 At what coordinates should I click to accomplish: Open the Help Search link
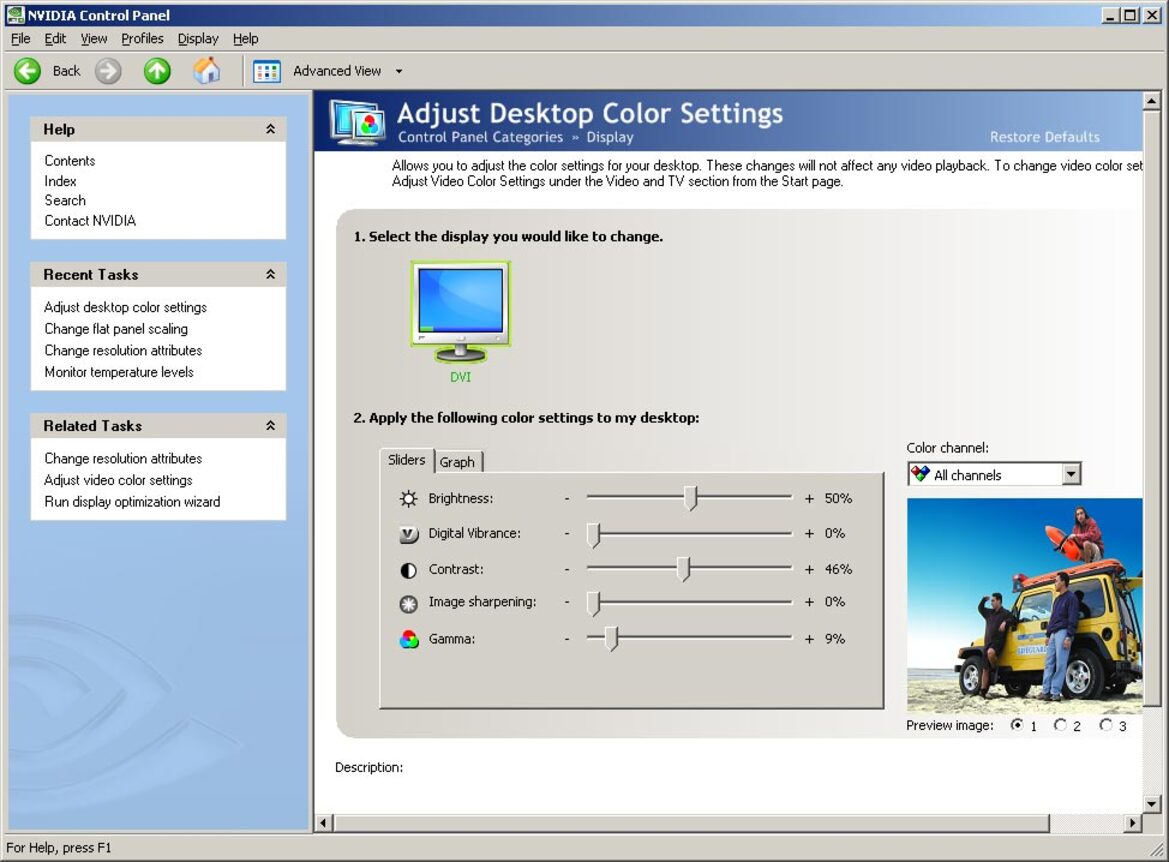point(65,200)
